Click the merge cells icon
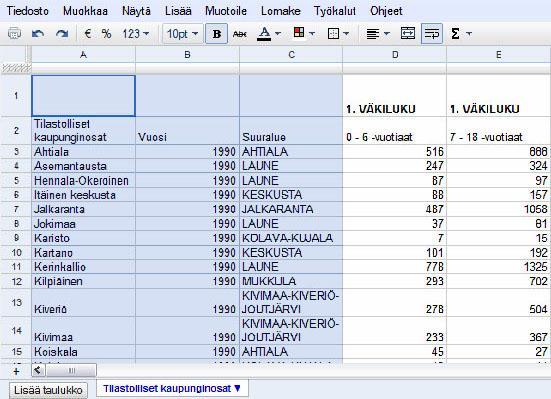Image resolution: width=551 pixels, height=399 pixels. pyautogui.click(x=408, y=34)
